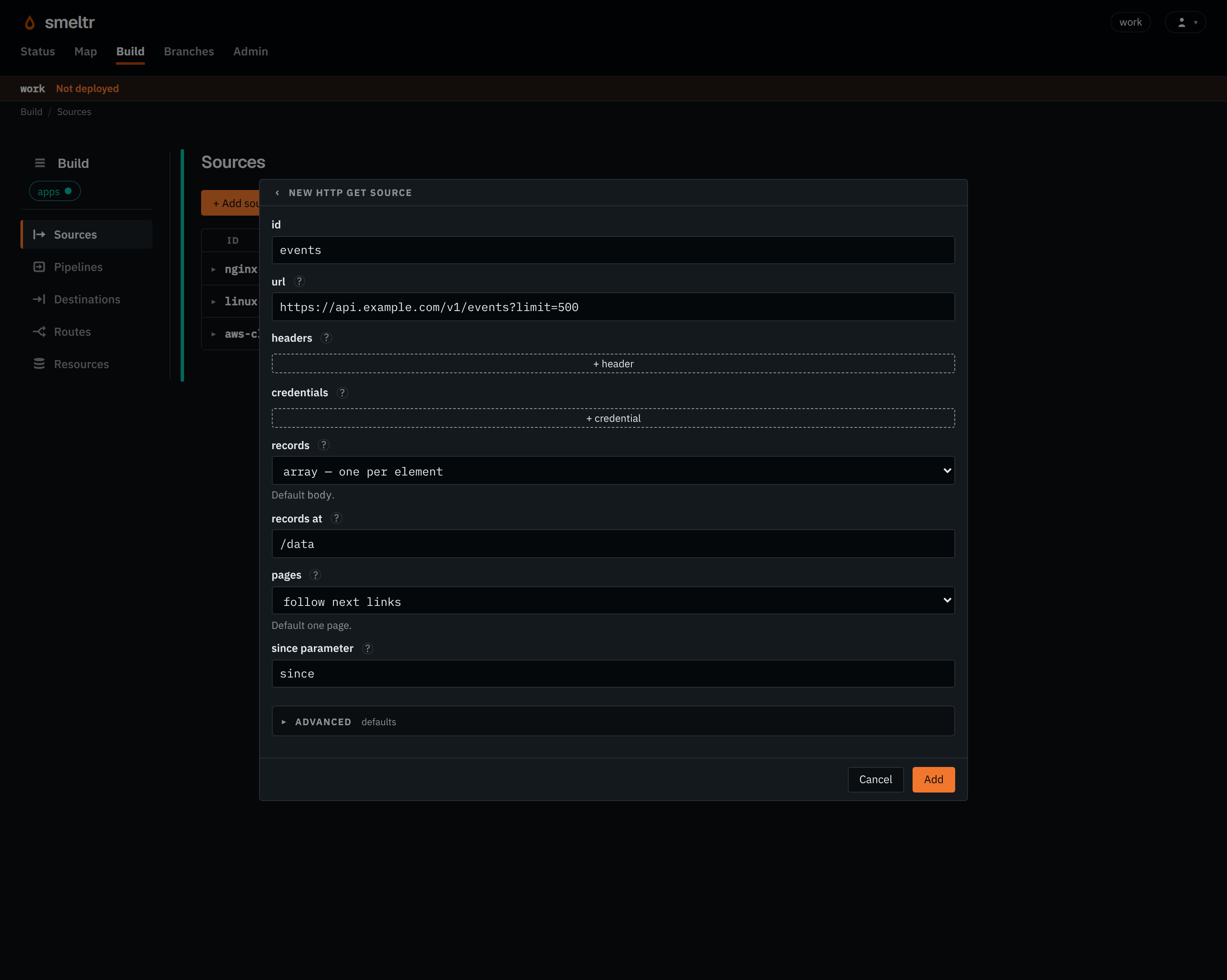Viewport: 1227px width, 980px height.
Task: Click the id input field with events
Action: pyautogui.click(x=613, y=251)
